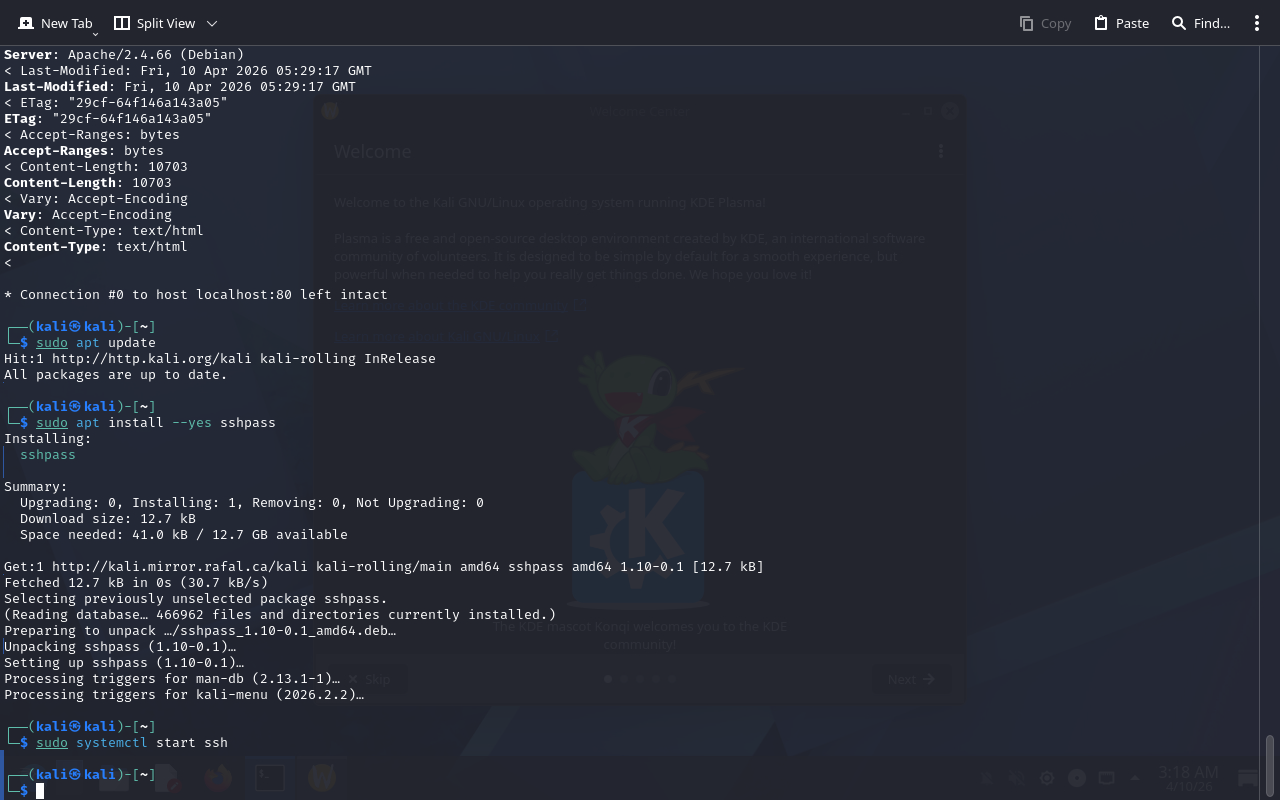Click the Split View panes icon

tap(122, 23)
